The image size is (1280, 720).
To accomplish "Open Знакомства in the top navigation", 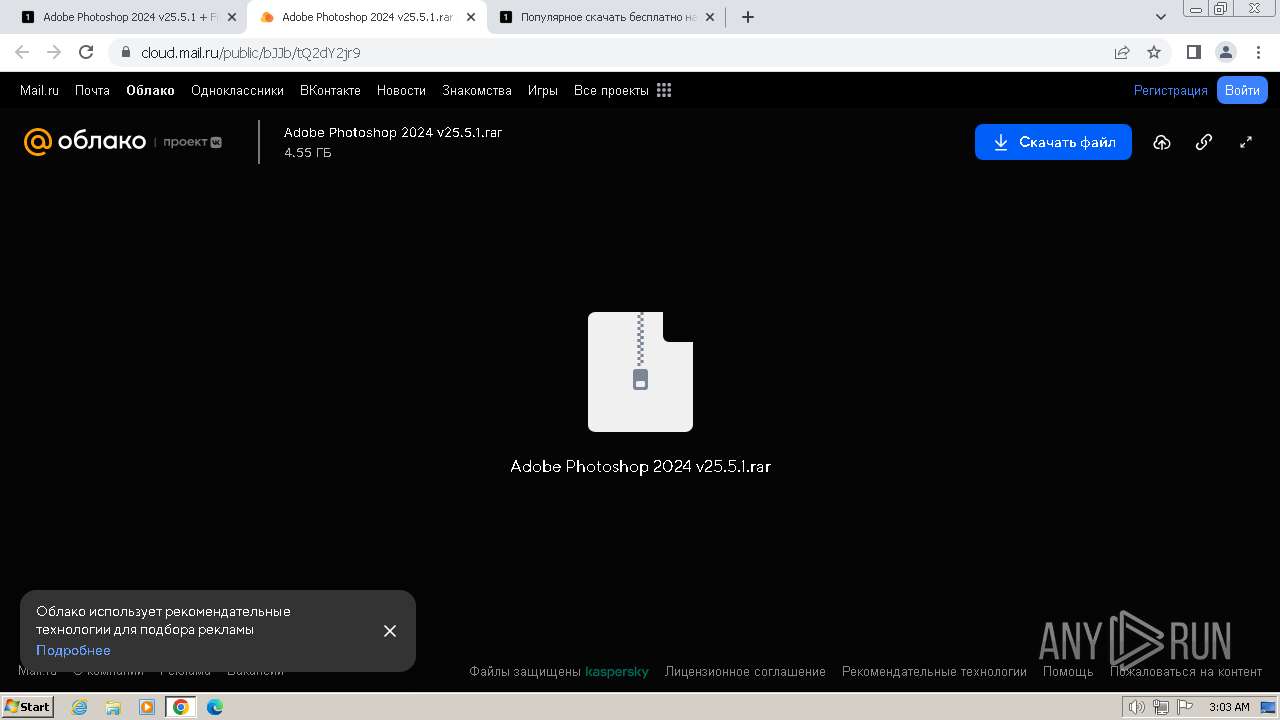I will (477, 90).
